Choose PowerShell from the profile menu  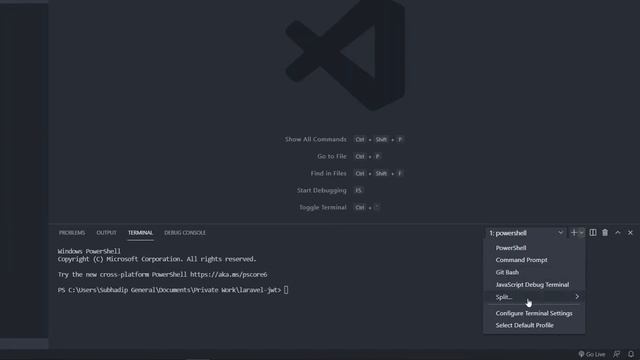point(534,248)
